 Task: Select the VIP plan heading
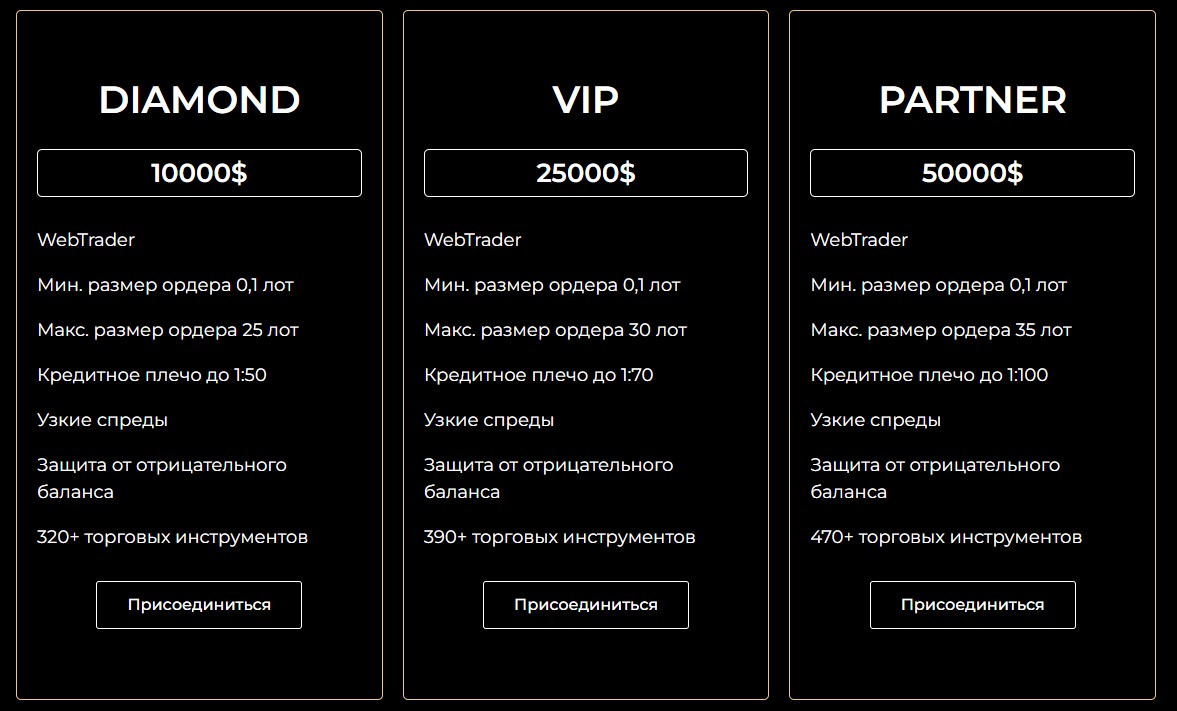(x=585, y=100)
